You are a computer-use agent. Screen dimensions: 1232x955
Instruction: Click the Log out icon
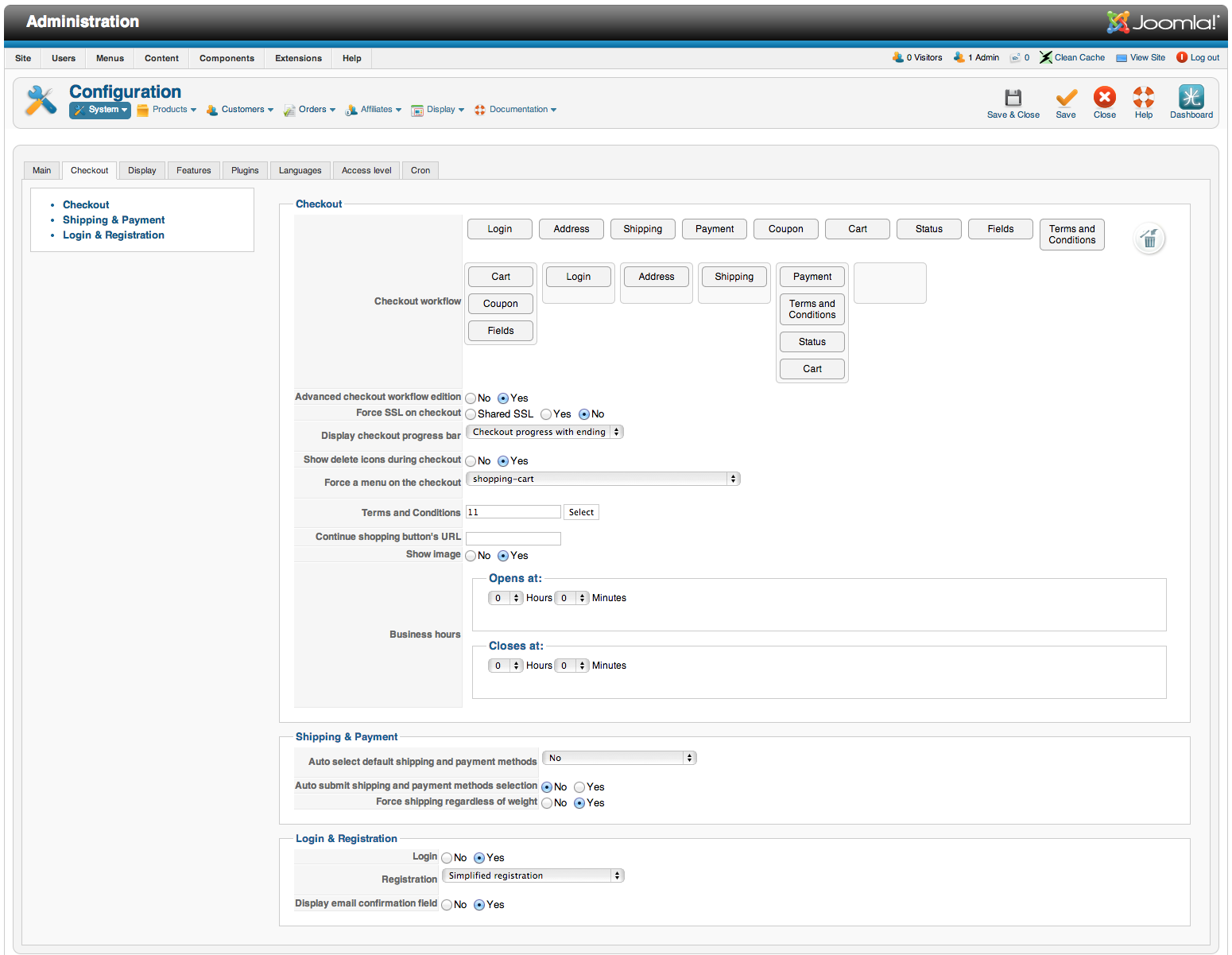pos(1182,57)
